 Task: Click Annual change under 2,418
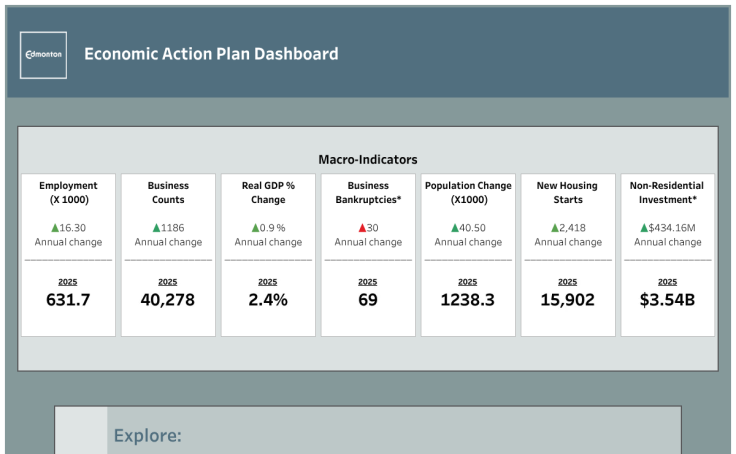(568, 242)
